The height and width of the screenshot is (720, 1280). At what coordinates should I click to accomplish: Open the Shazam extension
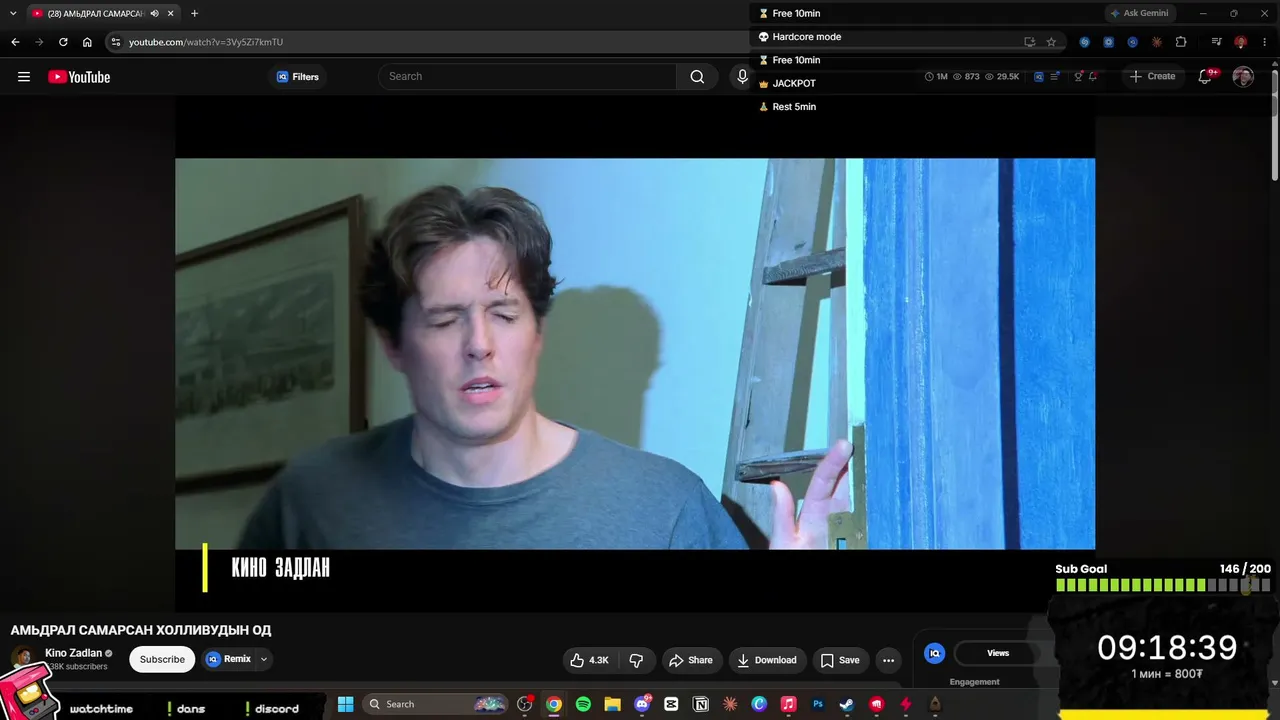click(x=1085, y=42)
